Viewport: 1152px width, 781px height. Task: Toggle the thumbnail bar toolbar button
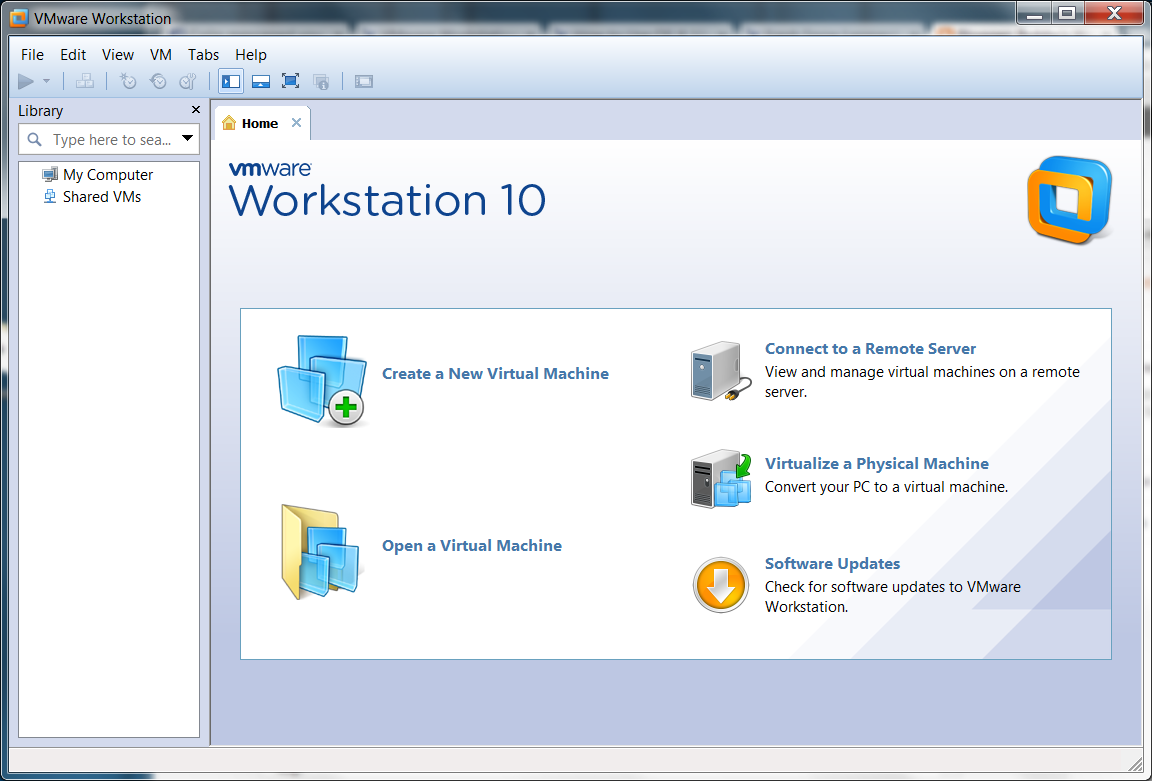click(261, 82)
